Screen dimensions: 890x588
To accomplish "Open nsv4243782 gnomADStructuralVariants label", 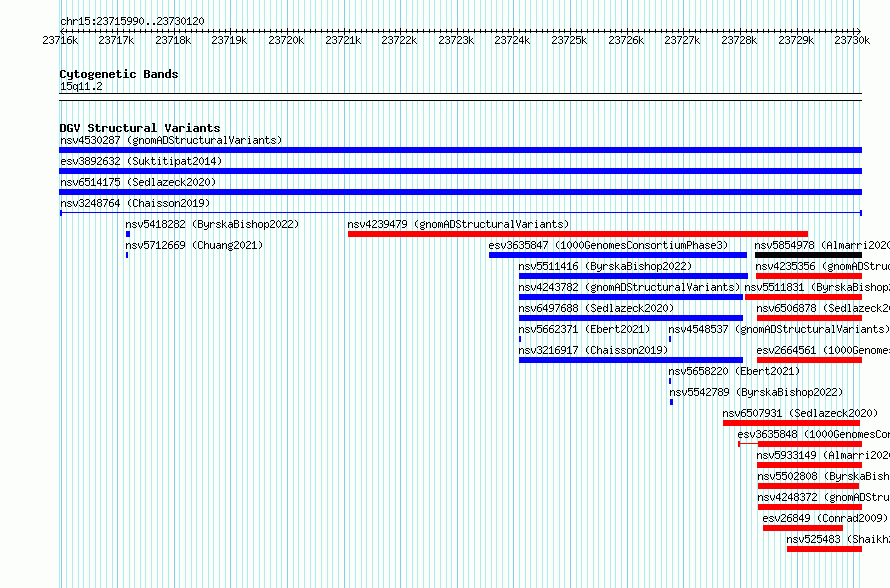I will 629,287.
